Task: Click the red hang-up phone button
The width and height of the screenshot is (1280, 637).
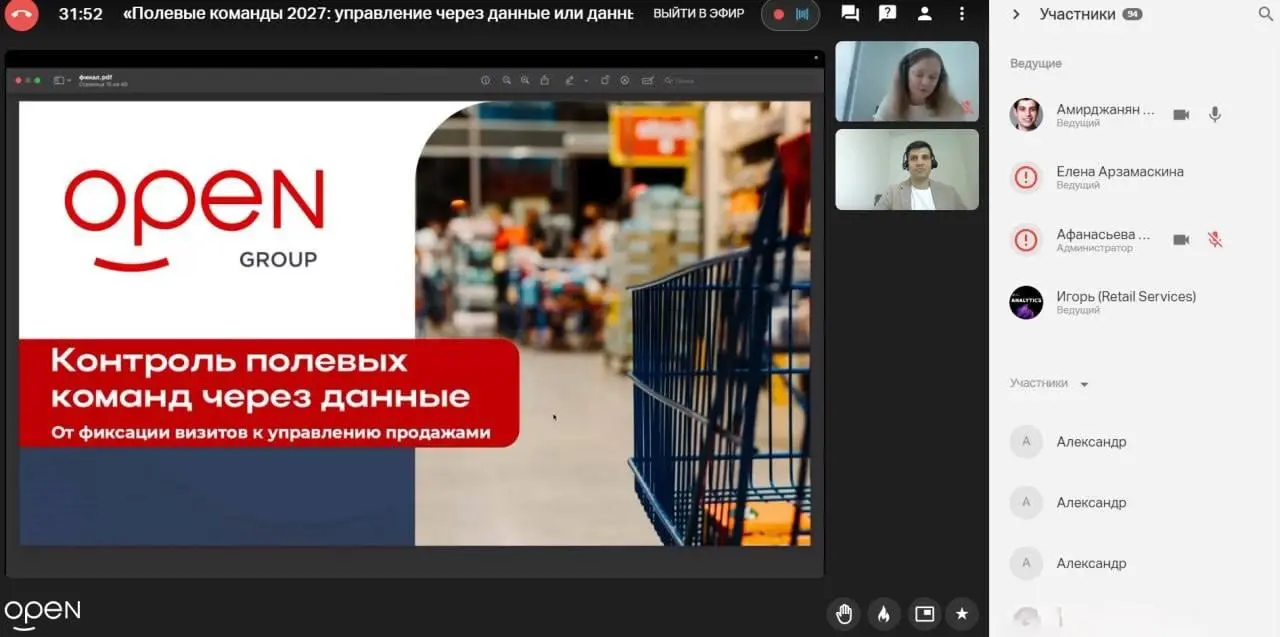Action: tap(20, 14)
